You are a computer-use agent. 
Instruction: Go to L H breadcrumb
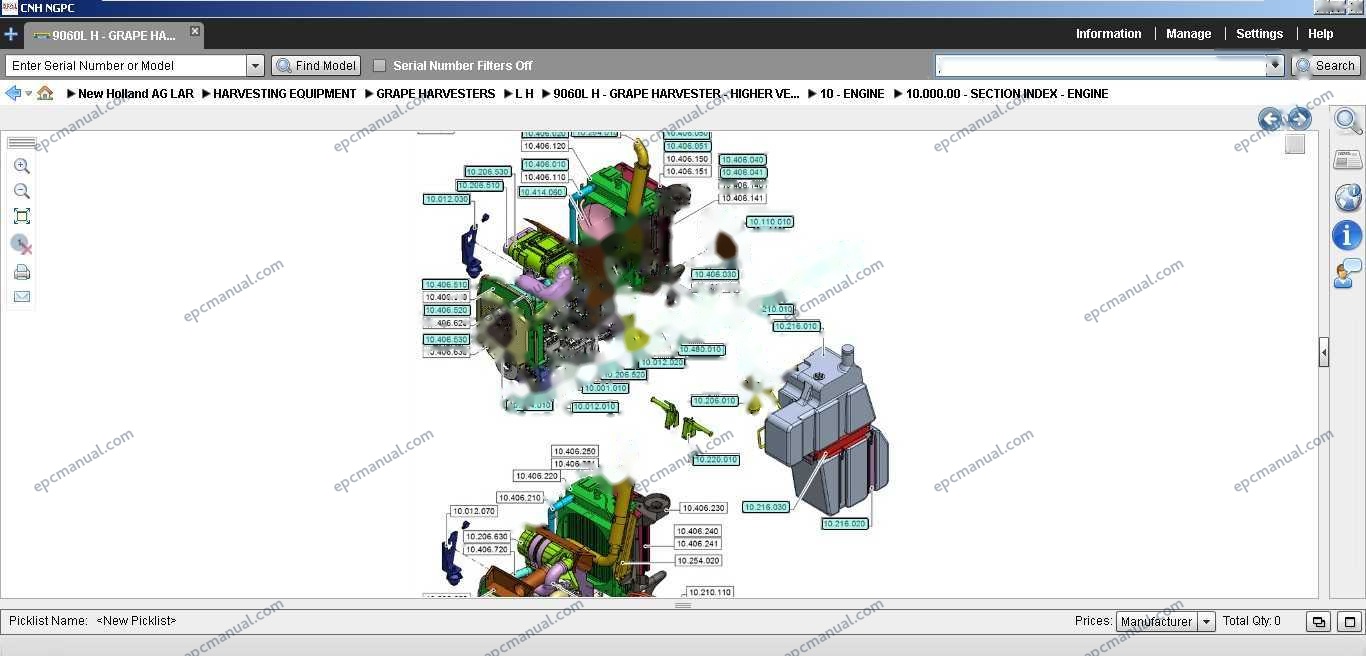click(x=524, y=94)
